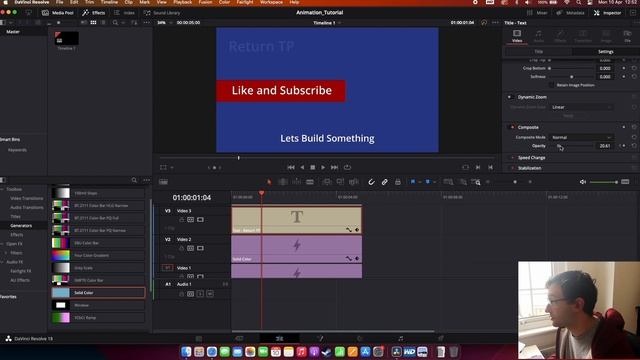640x360 pixels.
Task: Mute timeline audio via speaker icon
Action: [x=583, y=182]
